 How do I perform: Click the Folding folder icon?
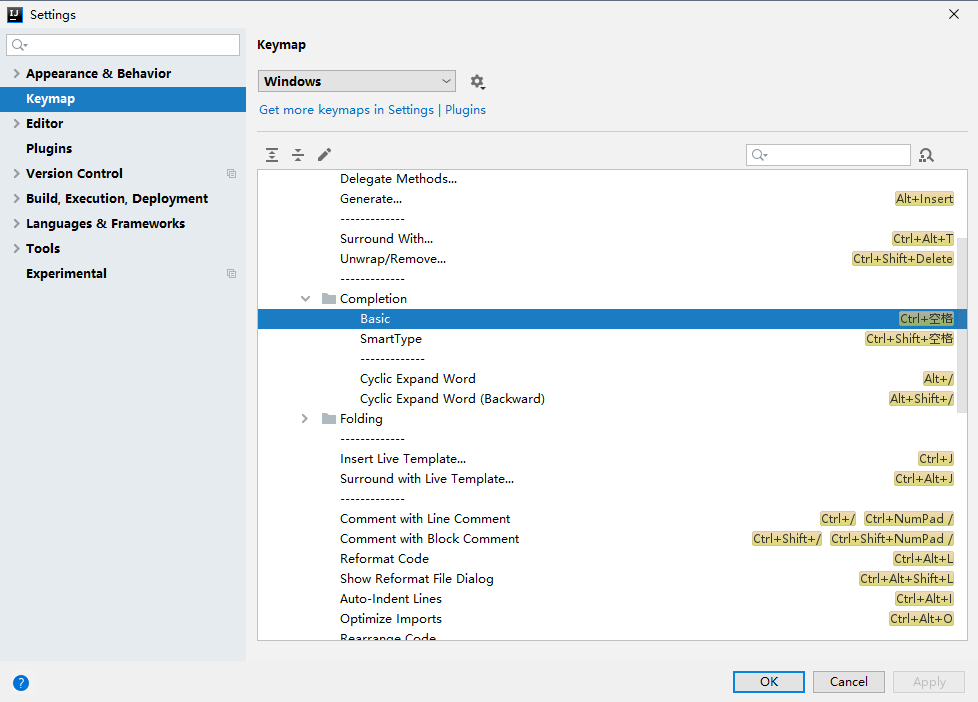pos(329,419)
